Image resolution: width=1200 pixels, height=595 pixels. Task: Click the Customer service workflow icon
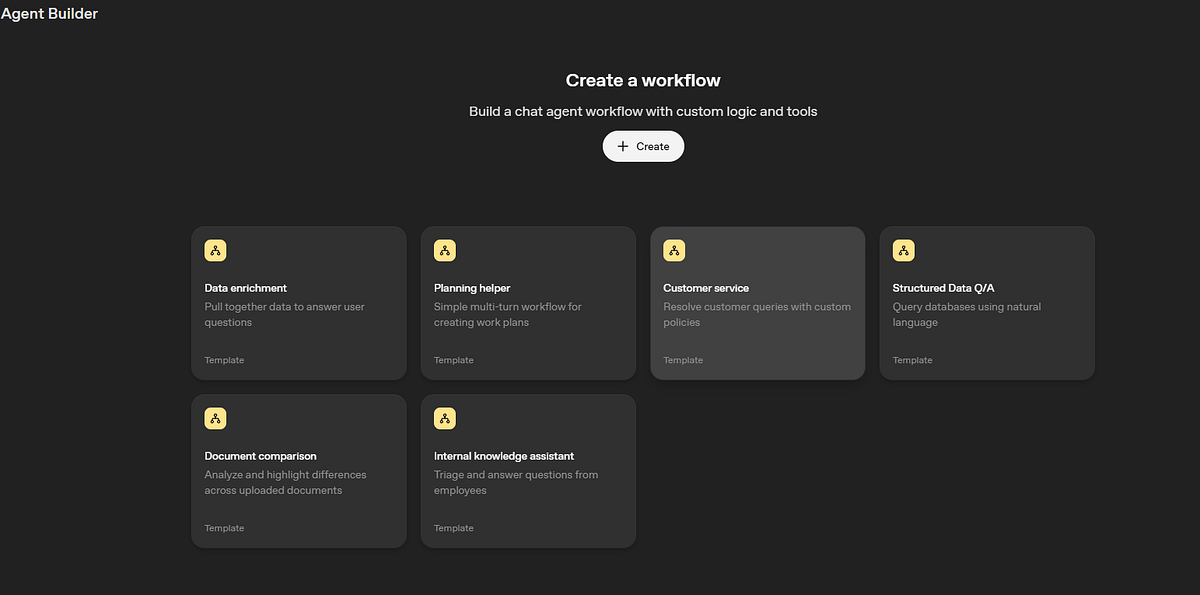point(674,251)
